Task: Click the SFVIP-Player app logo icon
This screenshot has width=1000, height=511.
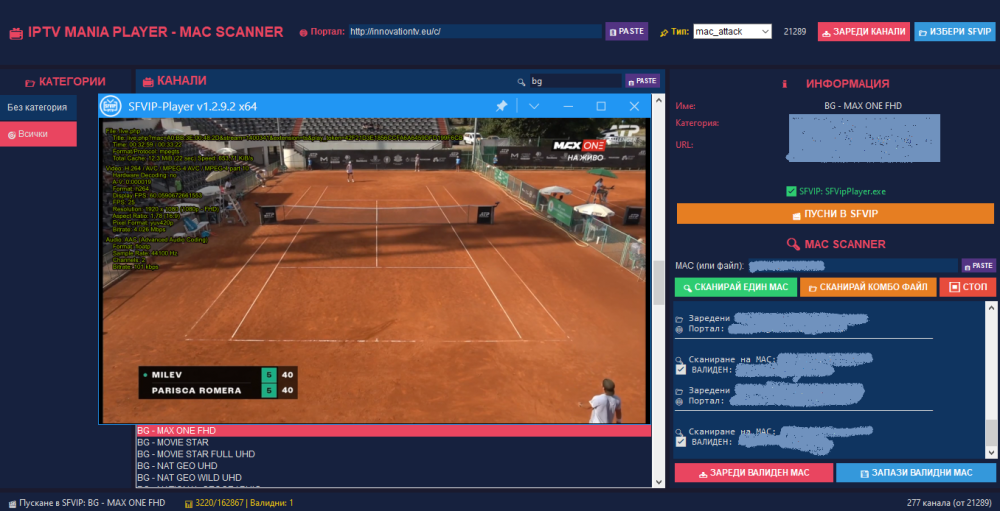Action: pos(112,106)
